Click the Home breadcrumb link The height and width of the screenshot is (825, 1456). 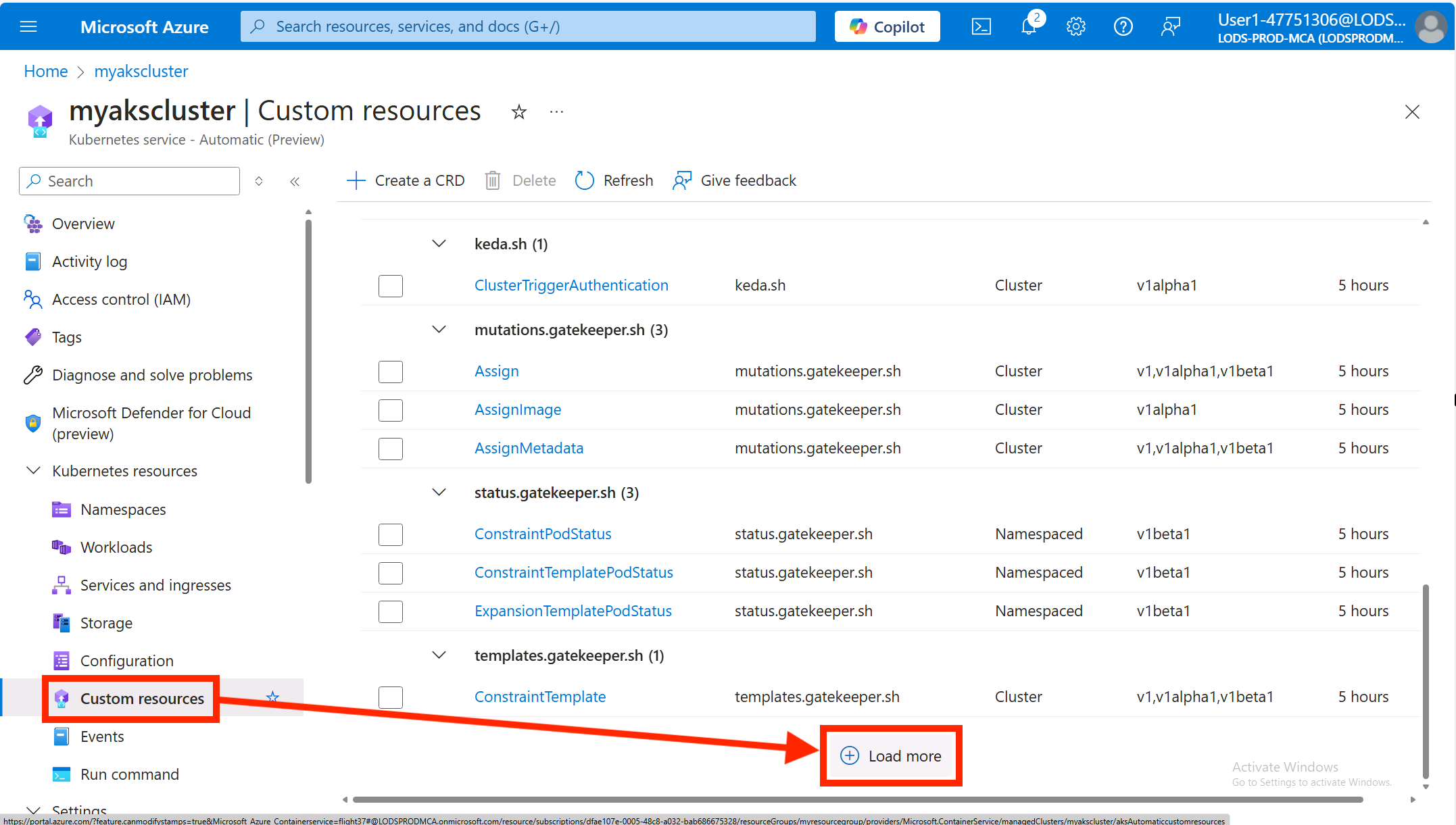click(46, 72)
